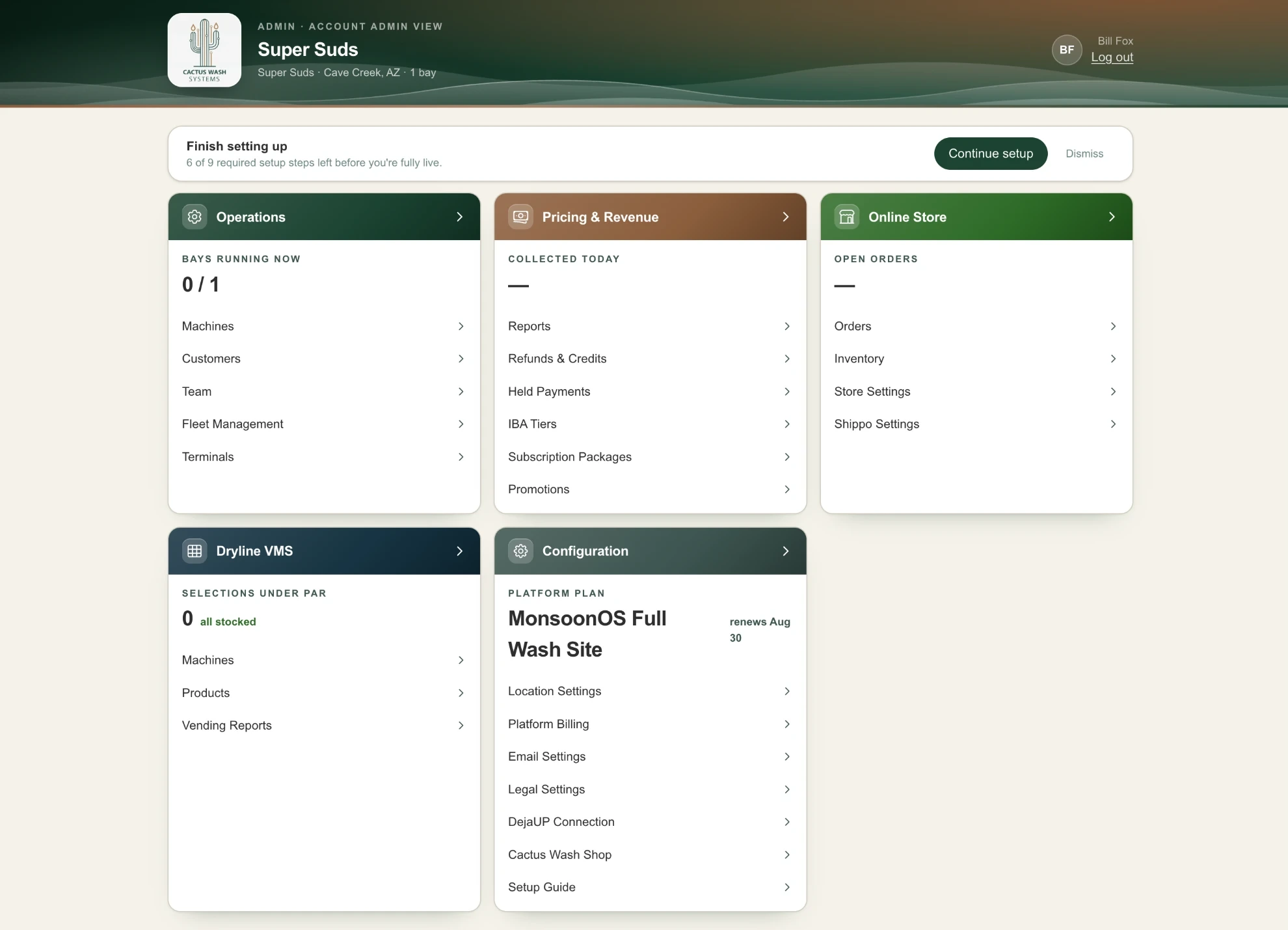This screenshot has height=930, width=1288.
Task: Expand the Dryline VMS header arrow
Action: point(460,551)
